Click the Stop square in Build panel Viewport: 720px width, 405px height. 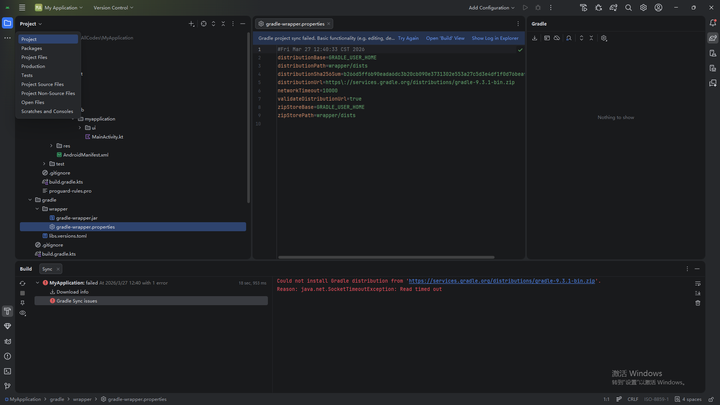pyautogui.click(x=22, y=293)
